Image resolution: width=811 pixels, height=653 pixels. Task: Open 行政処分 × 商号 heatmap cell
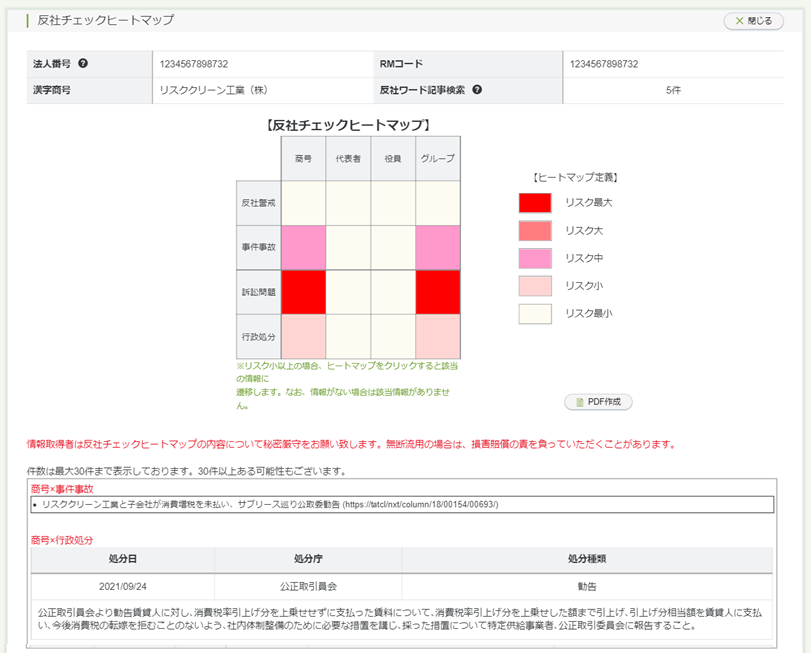coord(303,336)
